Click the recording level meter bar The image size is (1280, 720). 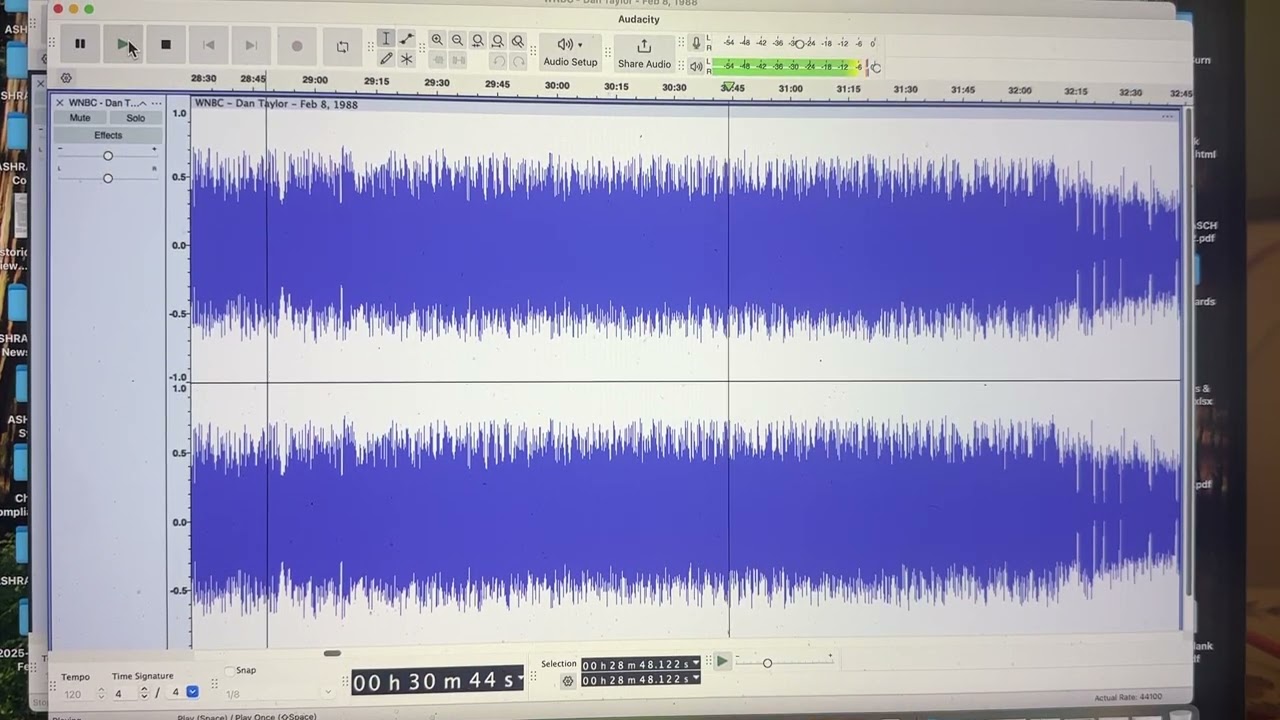(x=795, y=43)
